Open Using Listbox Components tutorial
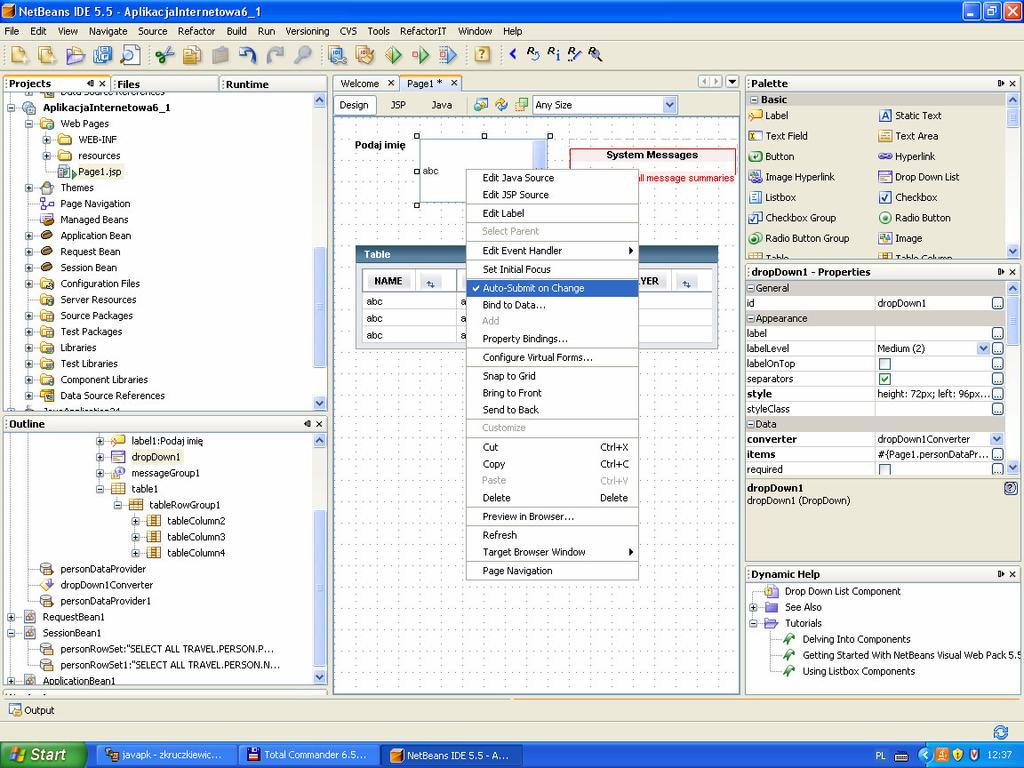The width and height of the screenshot is (1024, 768). [x=858, y=671]
